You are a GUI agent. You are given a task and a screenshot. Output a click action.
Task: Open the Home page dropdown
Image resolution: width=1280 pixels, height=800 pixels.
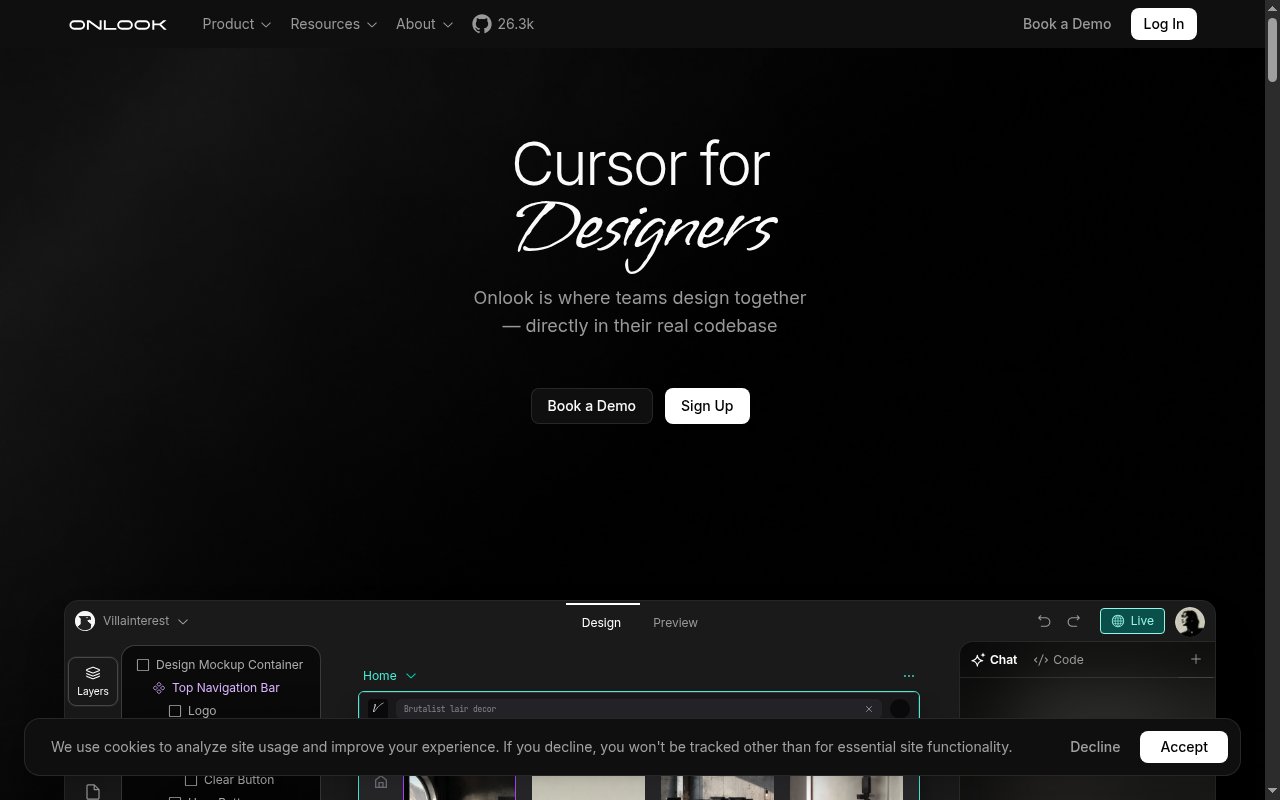point(389,676)
